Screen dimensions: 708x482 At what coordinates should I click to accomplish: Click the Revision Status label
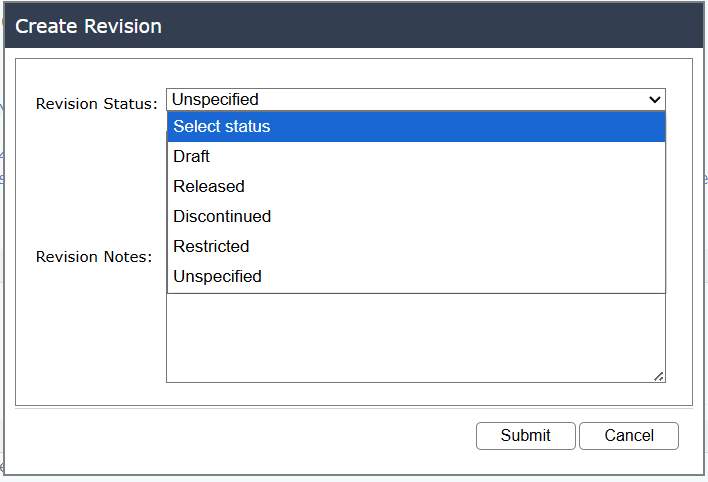96,104
